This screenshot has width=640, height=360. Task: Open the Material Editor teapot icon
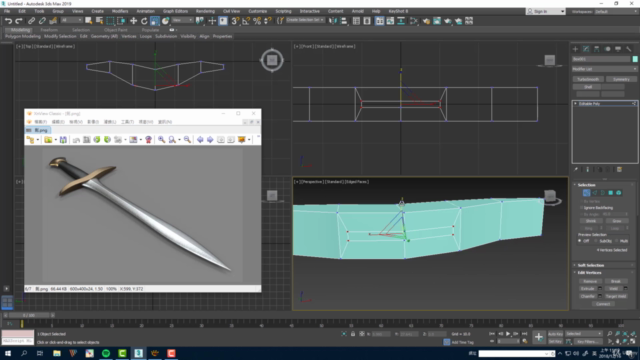pos(426,21)
